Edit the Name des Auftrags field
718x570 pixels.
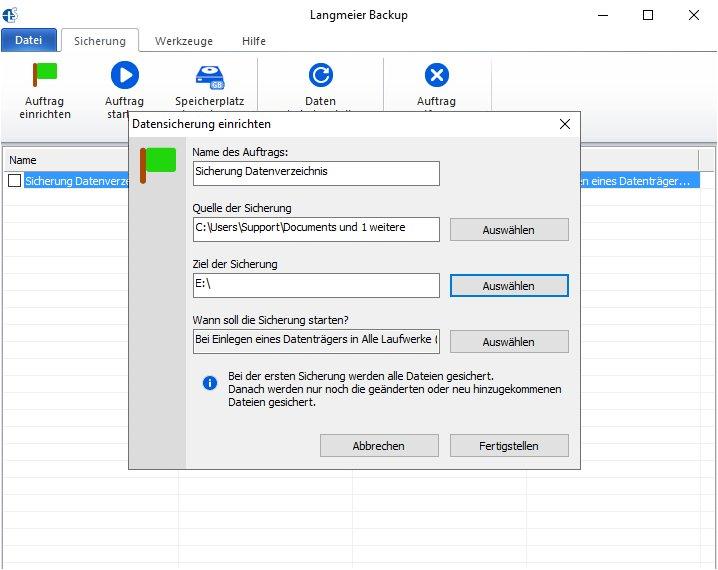(x=316, y=173)
